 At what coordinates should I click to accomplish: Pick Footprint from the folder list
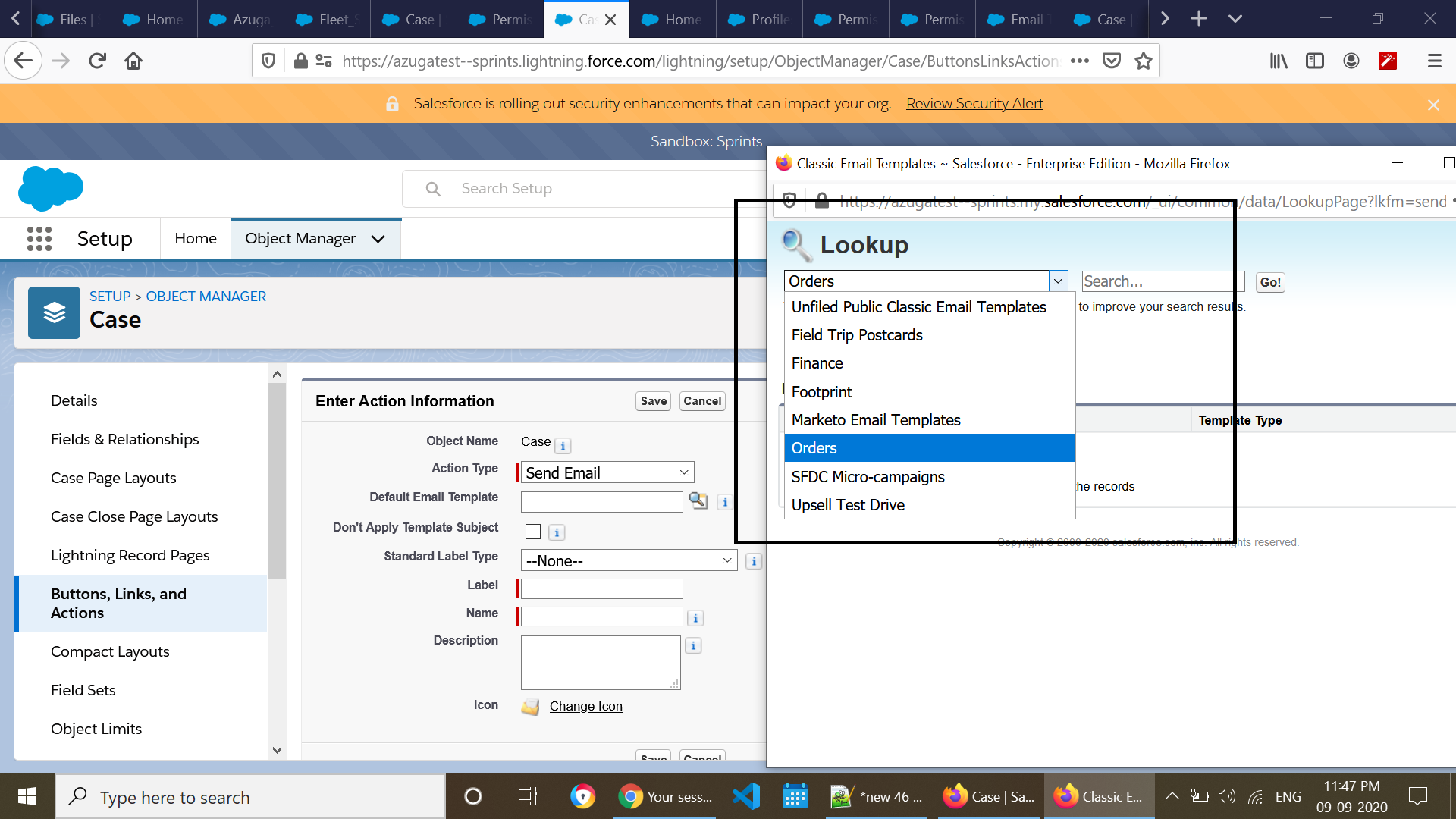pos(930,392)
